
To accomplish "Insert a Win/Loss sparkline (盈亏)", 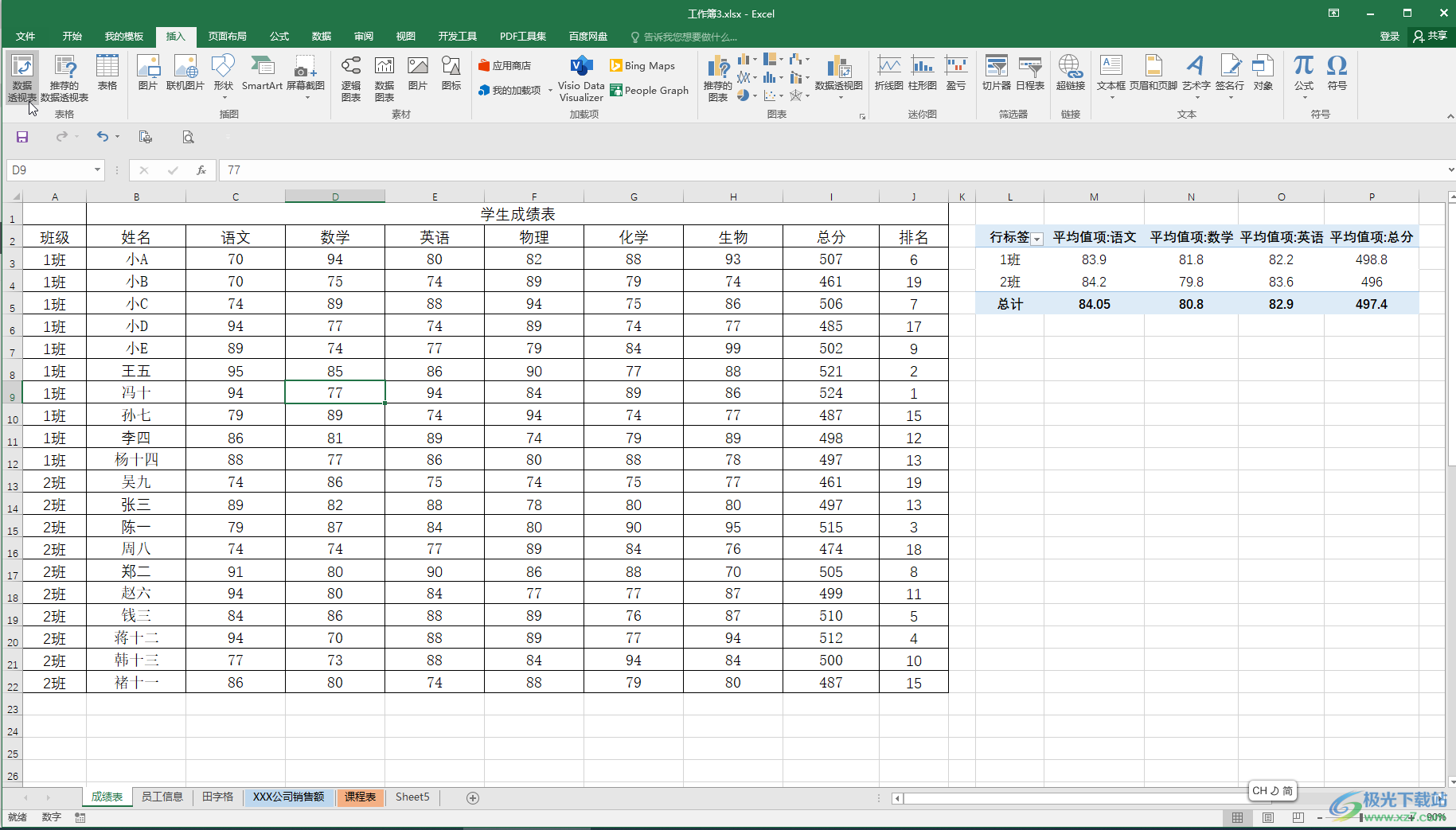I will point(956,72).
